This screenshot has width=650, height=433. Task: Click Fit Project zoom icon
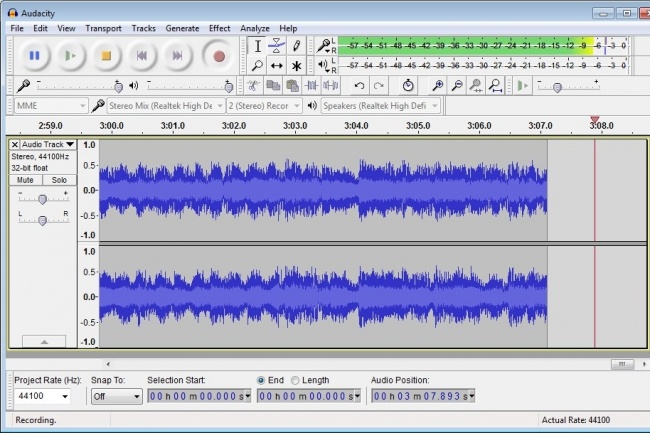point(495,86)
